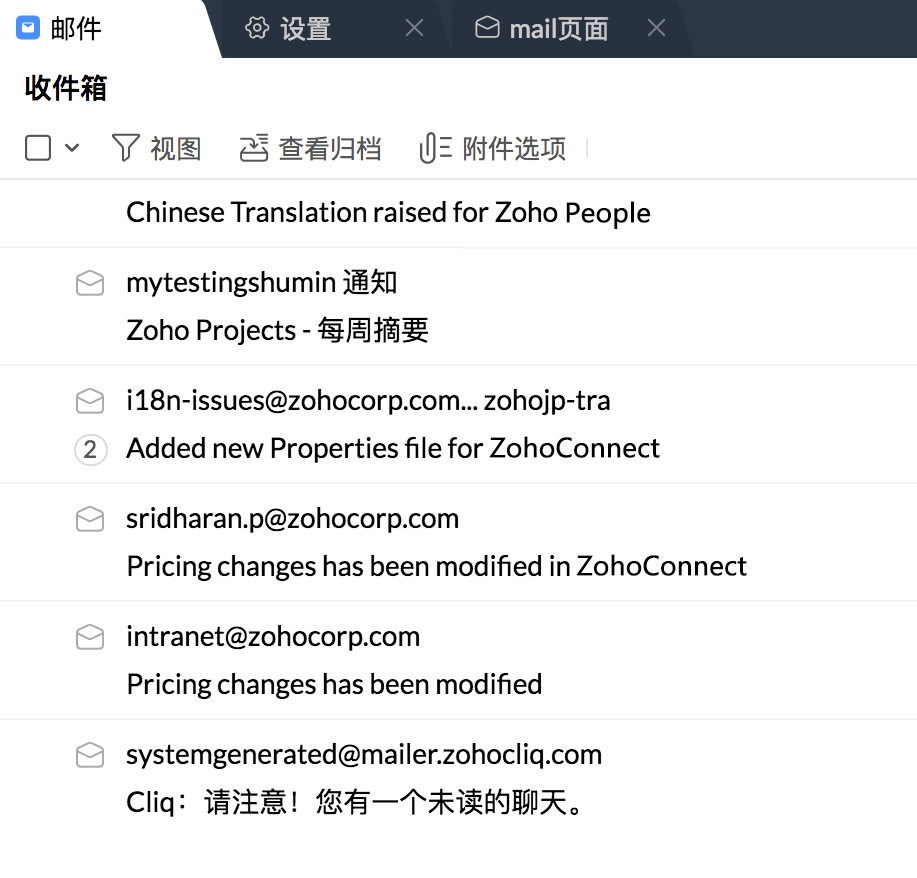917x878 pixels.
Task: Expand the conversation count badge showing 2
Action: tap(90, 450)
